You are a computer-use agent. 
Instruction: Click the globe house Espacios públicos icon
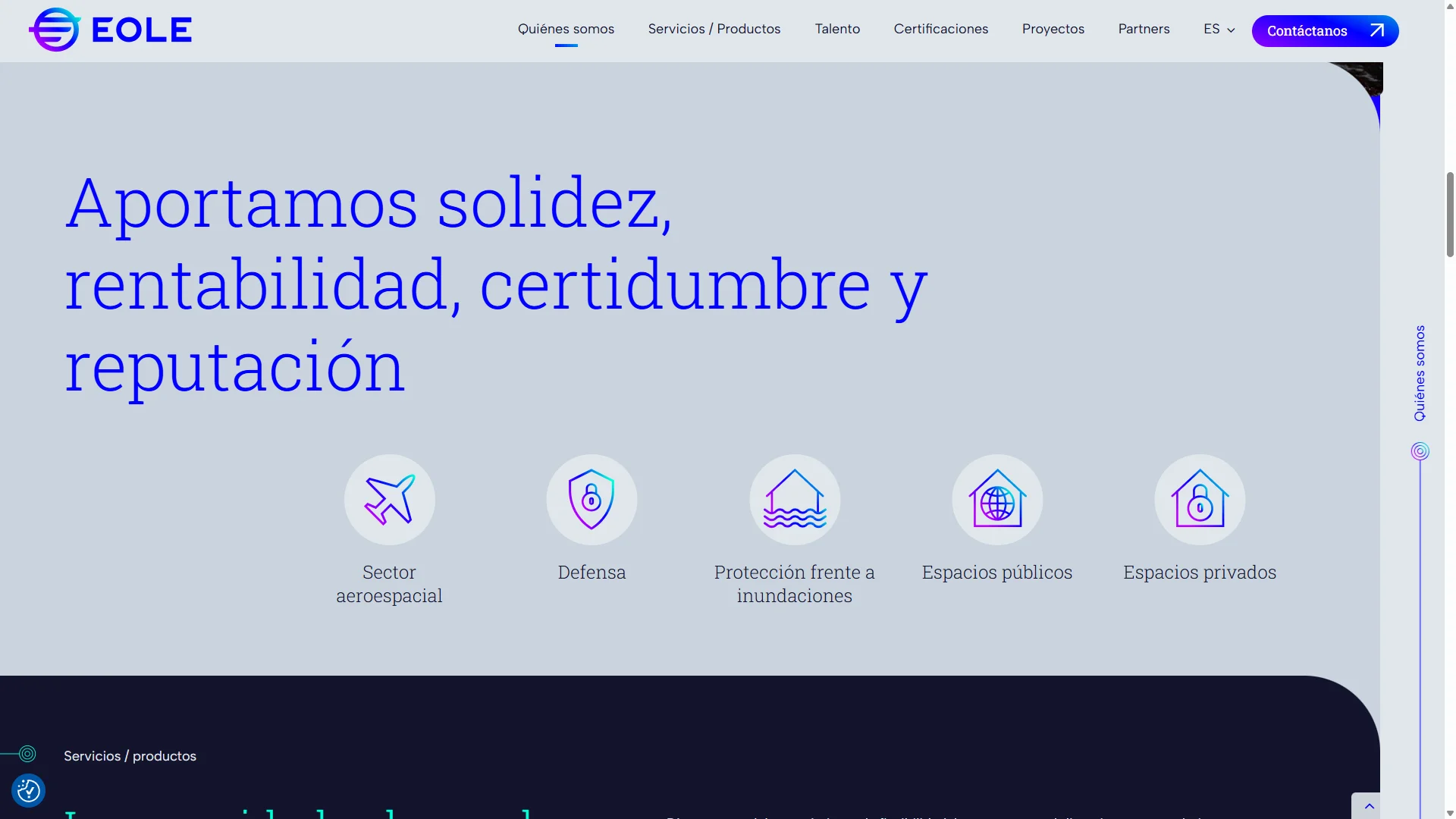(997, 500)
